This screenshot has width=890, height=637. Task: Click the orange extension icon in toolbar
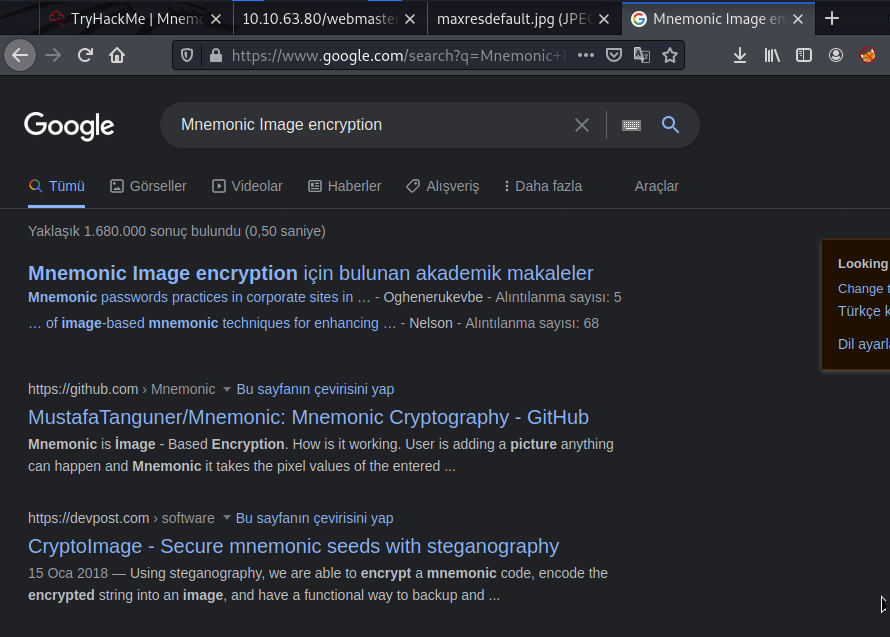tap(868, 55)
